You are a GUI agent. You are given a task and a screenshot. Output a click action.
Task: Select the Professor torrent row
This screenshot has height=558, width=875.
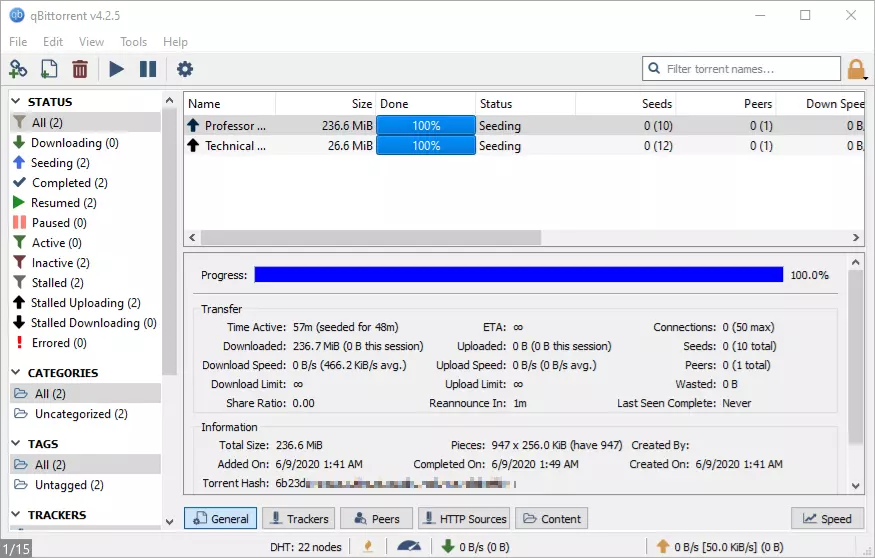[x=523, y=126]
